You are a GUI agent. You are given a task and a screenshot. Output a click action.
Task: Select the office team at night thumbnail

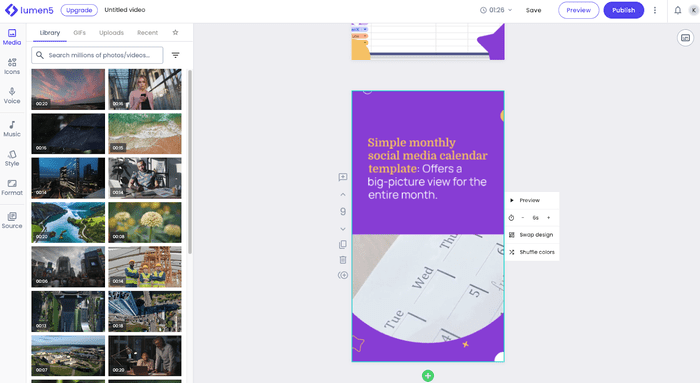[145, 356]
